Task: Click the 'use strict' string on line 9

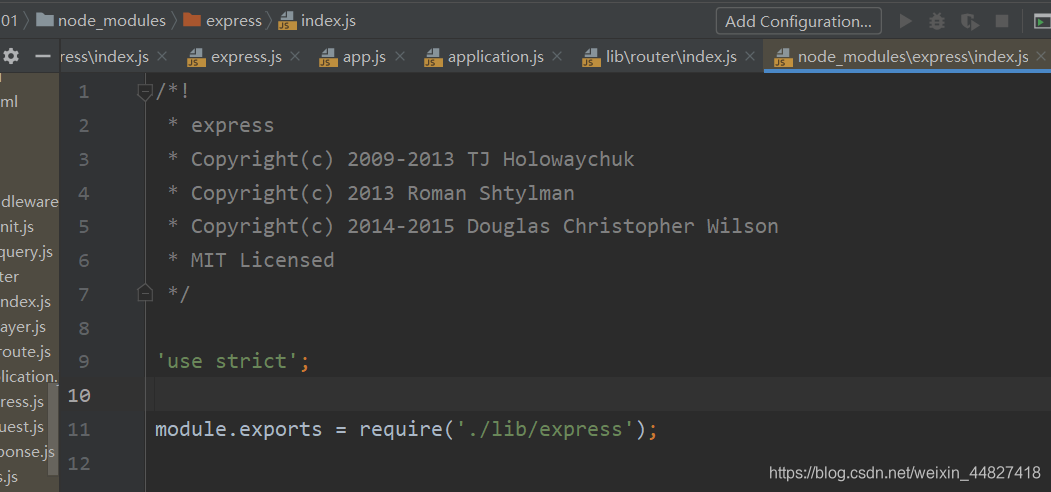Action: tap(227, 361)
